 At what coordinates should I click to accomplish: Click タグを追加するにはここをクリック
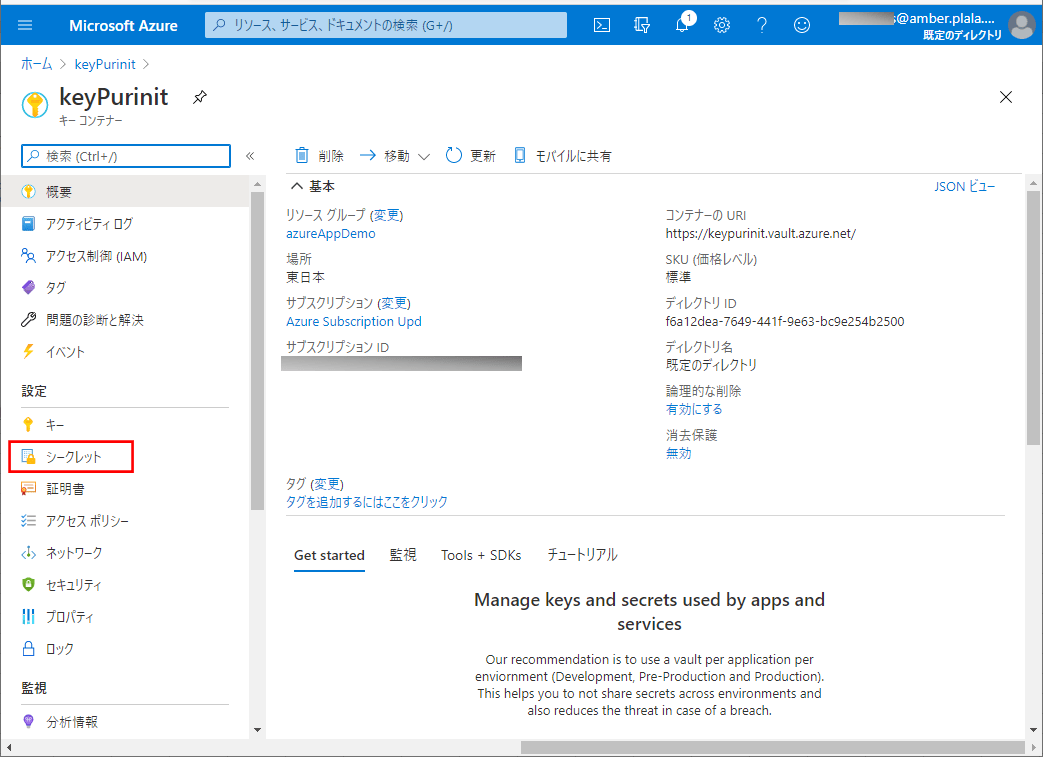tap(367, 502)
